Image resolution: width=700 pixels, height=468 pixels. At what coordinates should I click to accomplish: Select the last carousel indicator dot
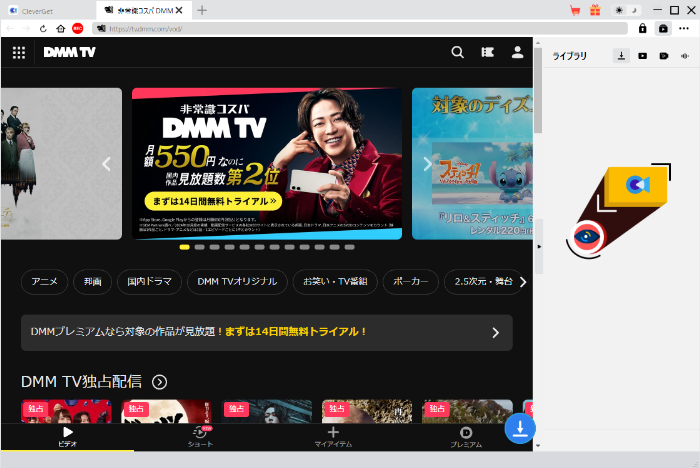[350, 247]
